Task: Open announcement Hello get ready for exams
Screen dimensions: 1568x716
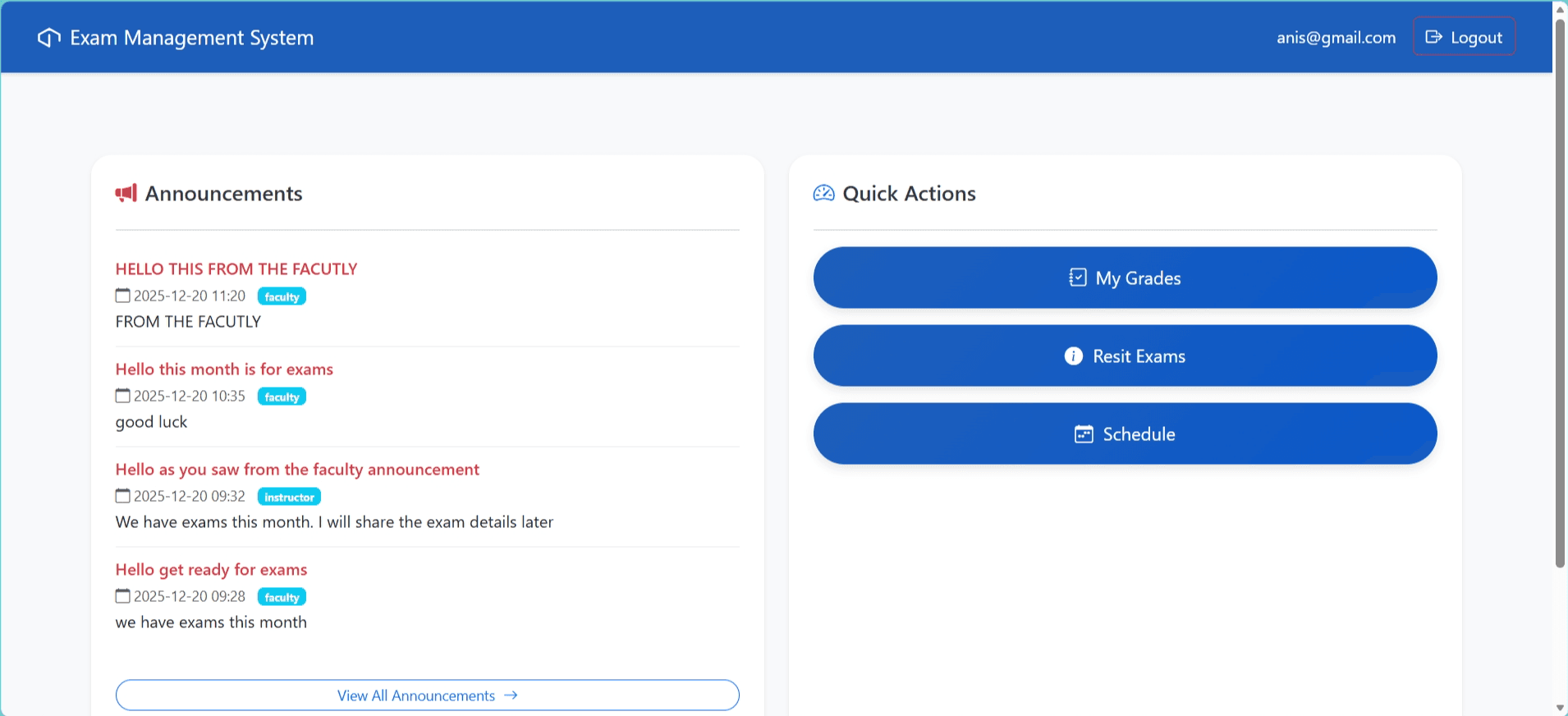Action: 211,570
